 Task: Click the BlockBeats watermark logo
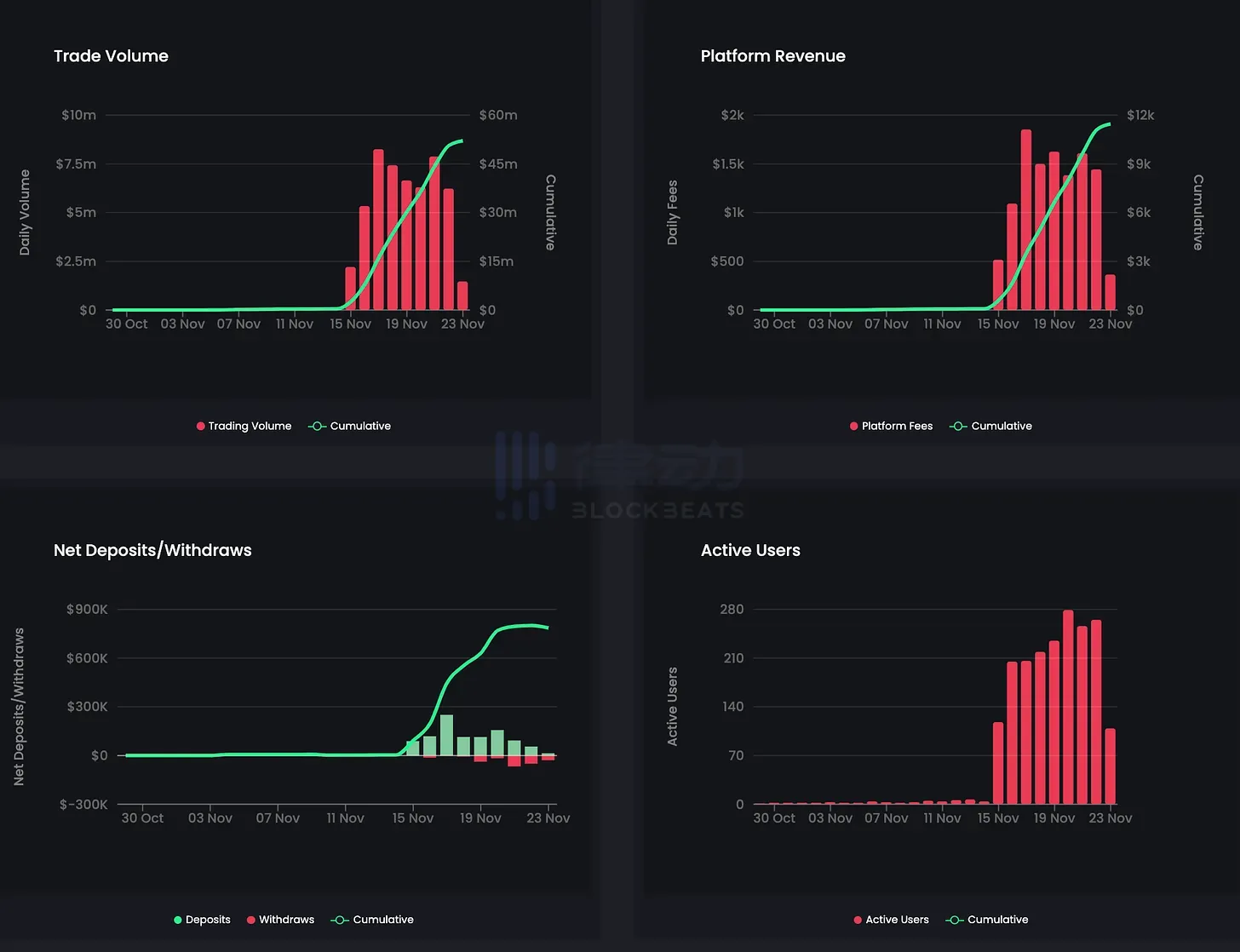tap(620, 475)
